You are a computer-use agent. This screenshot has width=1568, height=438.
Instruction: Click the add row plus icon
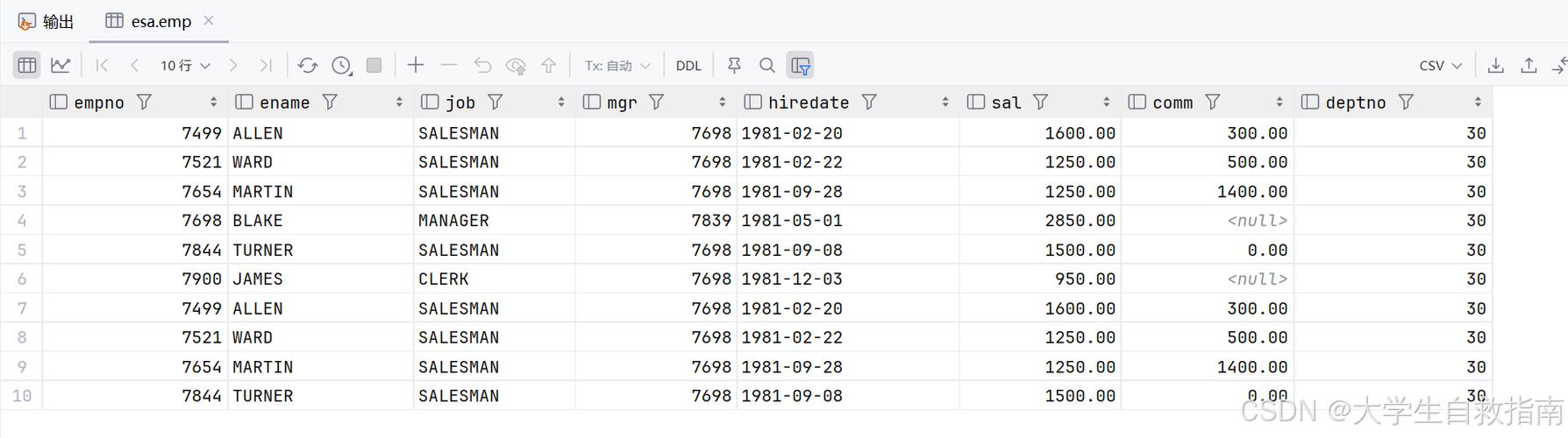point(416,66)
